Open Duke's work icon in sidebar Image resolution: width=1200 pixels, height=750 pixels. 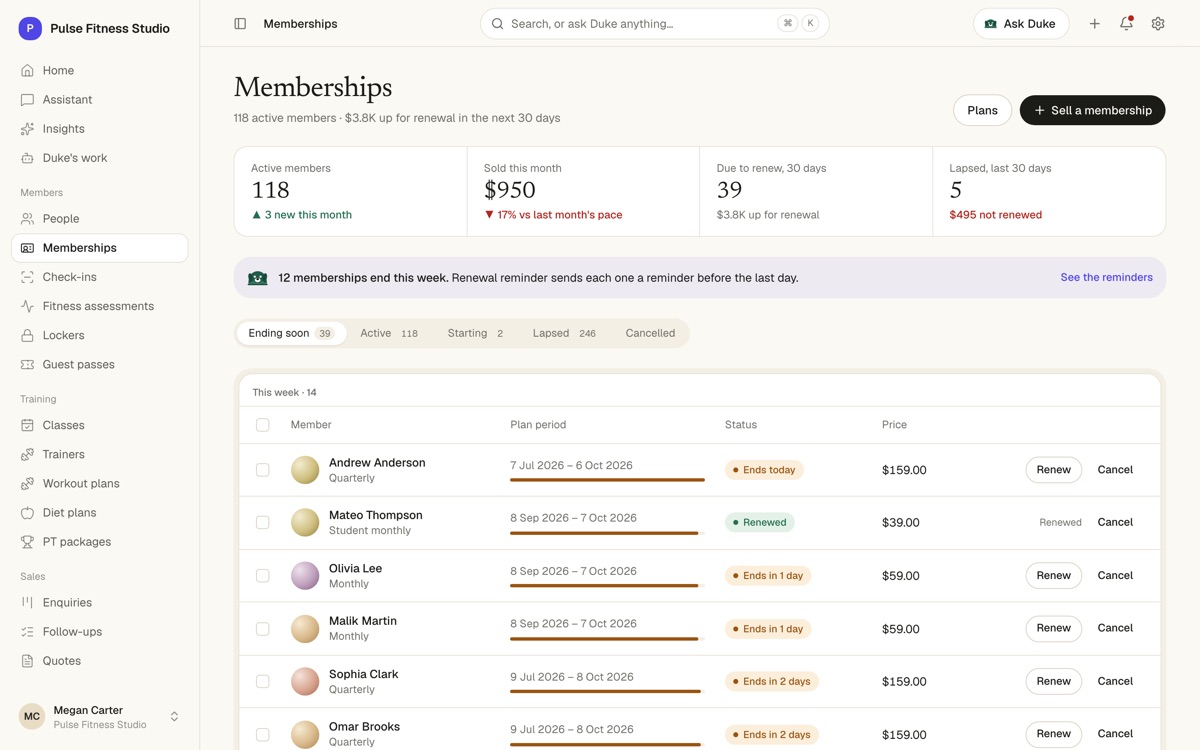pos(27,158)
